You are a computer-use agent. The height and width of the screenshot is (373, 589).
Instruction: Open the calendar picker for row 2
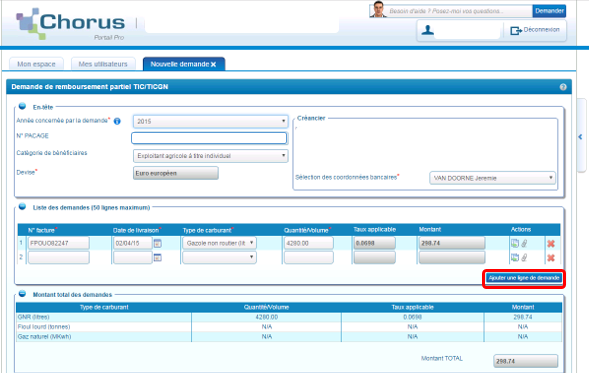158,258
